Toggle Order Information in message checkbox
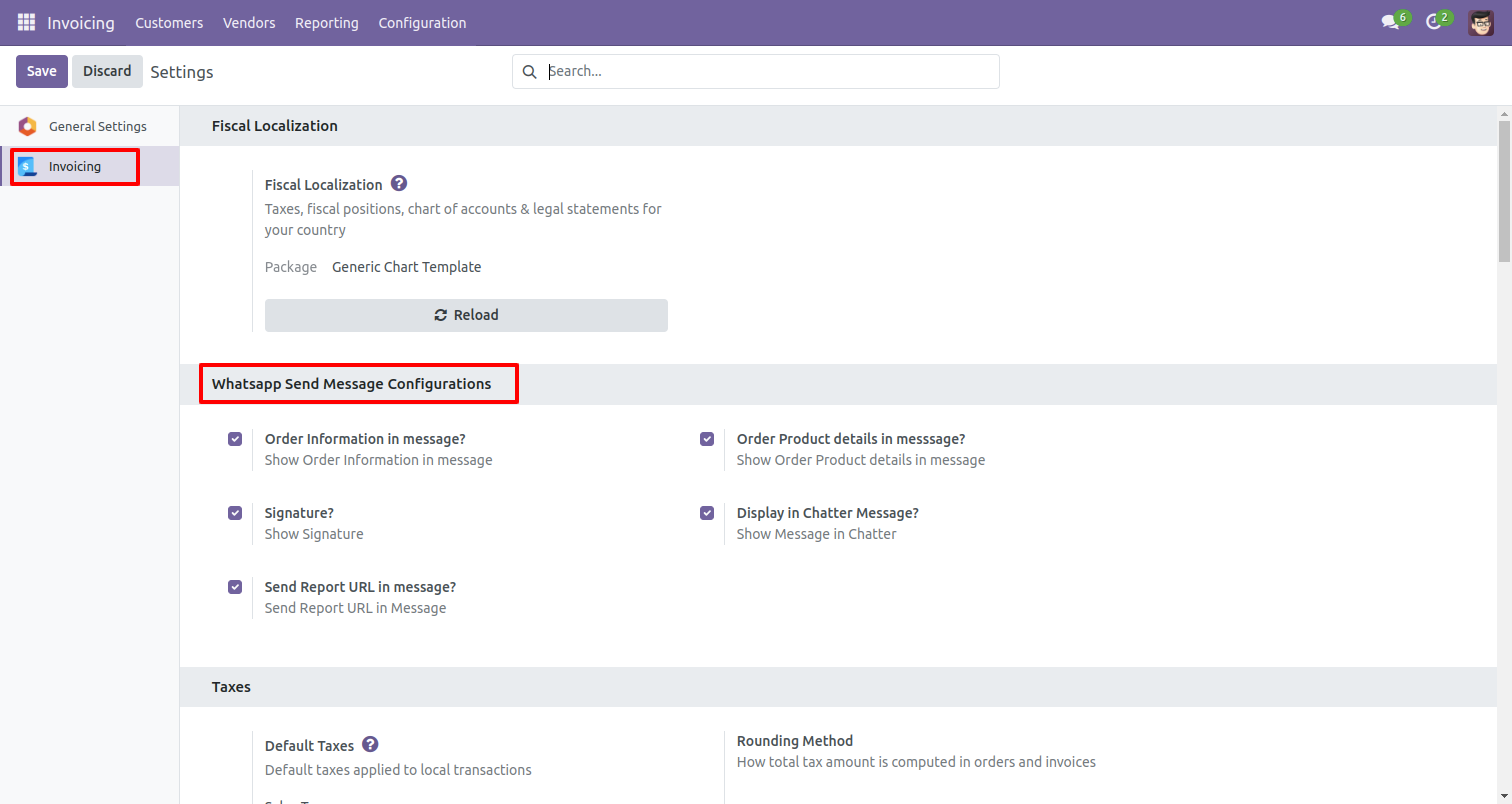The height and width of the screenshot is (804, 1512). [235, 438]
